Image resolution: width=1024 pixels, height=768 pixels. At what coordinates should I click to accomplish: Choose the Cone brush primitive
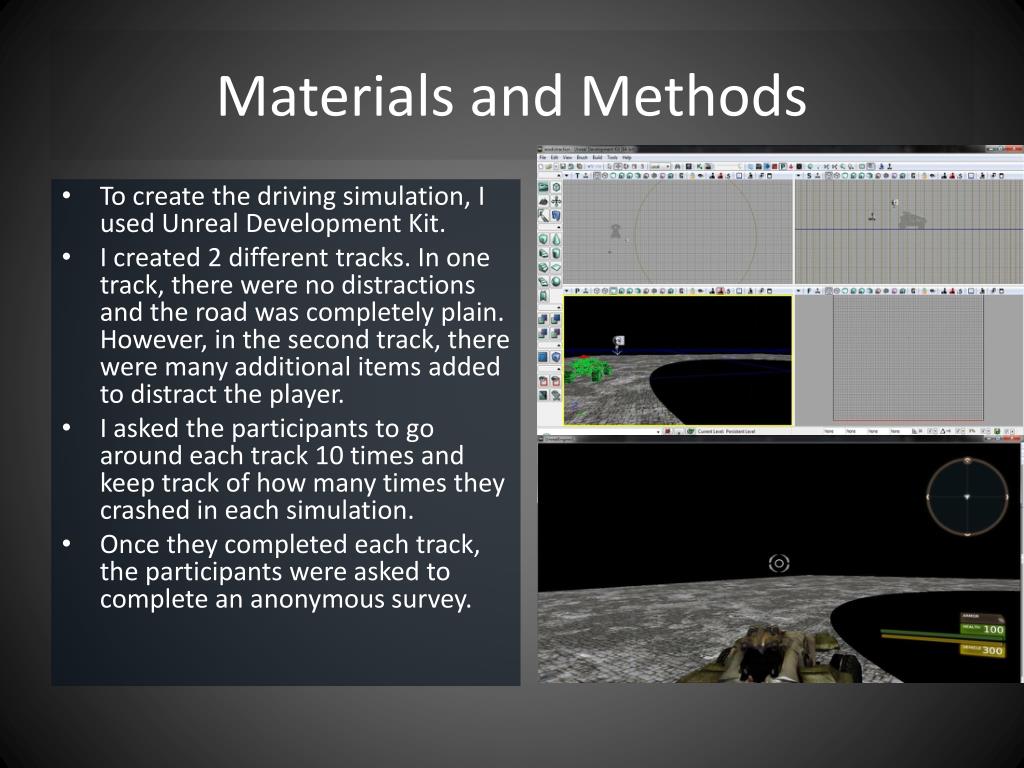556,239
